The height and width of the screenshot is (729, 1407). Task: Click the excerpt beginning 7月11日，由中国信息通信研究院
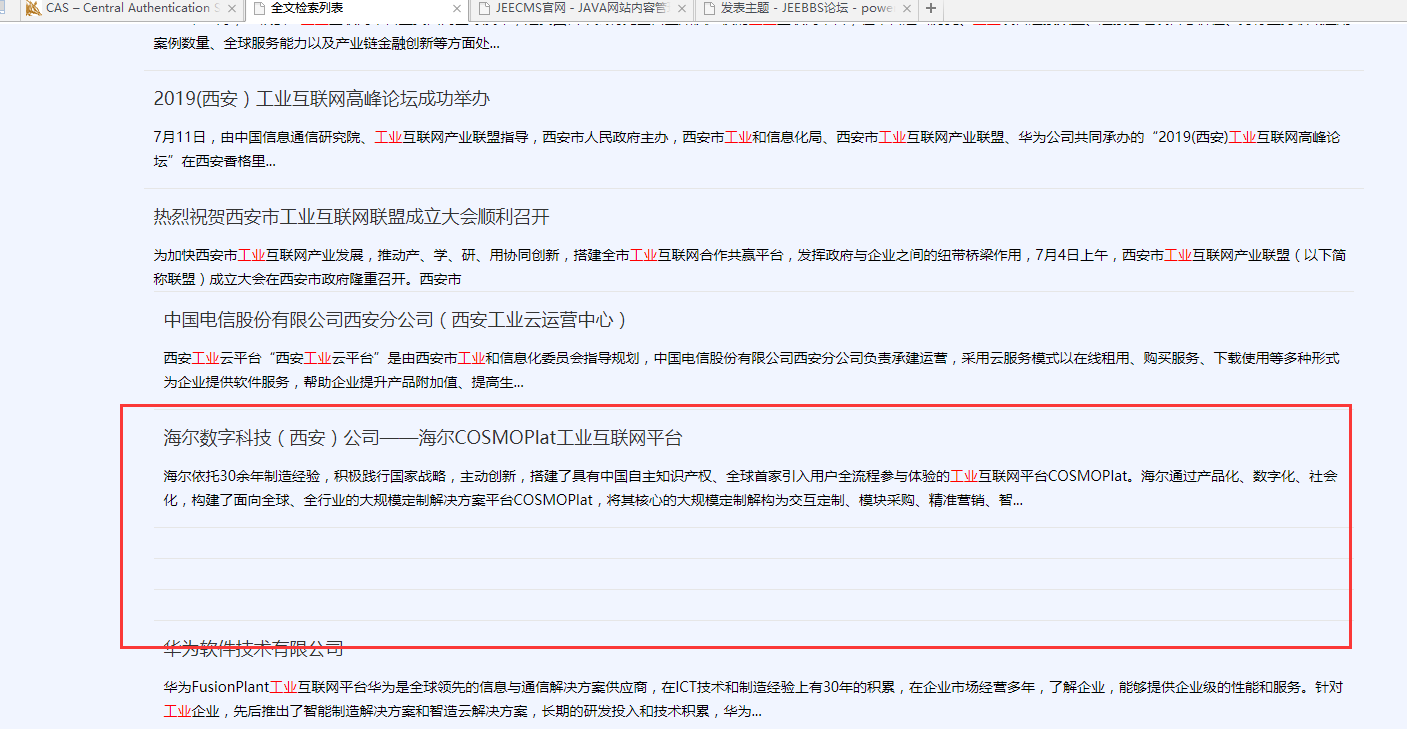click(747, 149)
